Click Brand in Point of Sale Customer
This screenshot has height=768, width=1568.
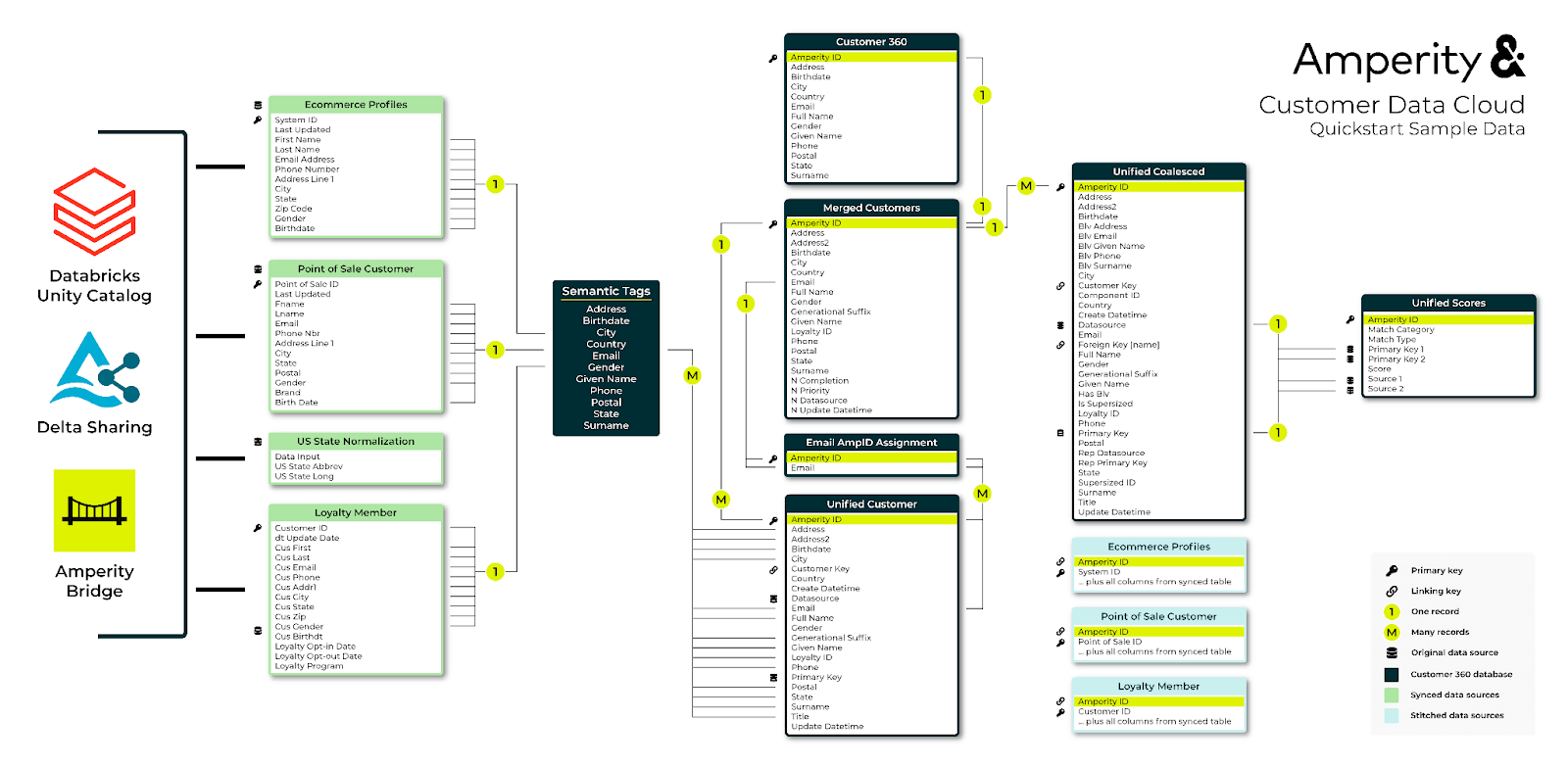coord(286,393)
